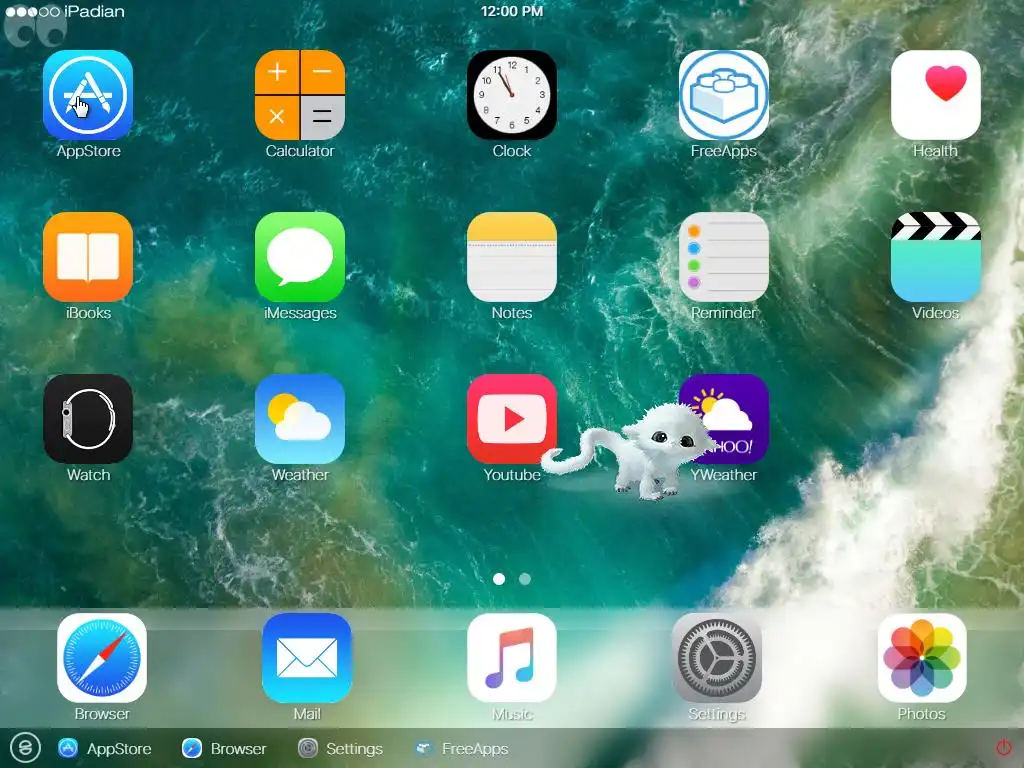Select the first home screen page dot
The width and height of the screenshot is (1024, 768).
pyautogui.click(x=499, y=579)
